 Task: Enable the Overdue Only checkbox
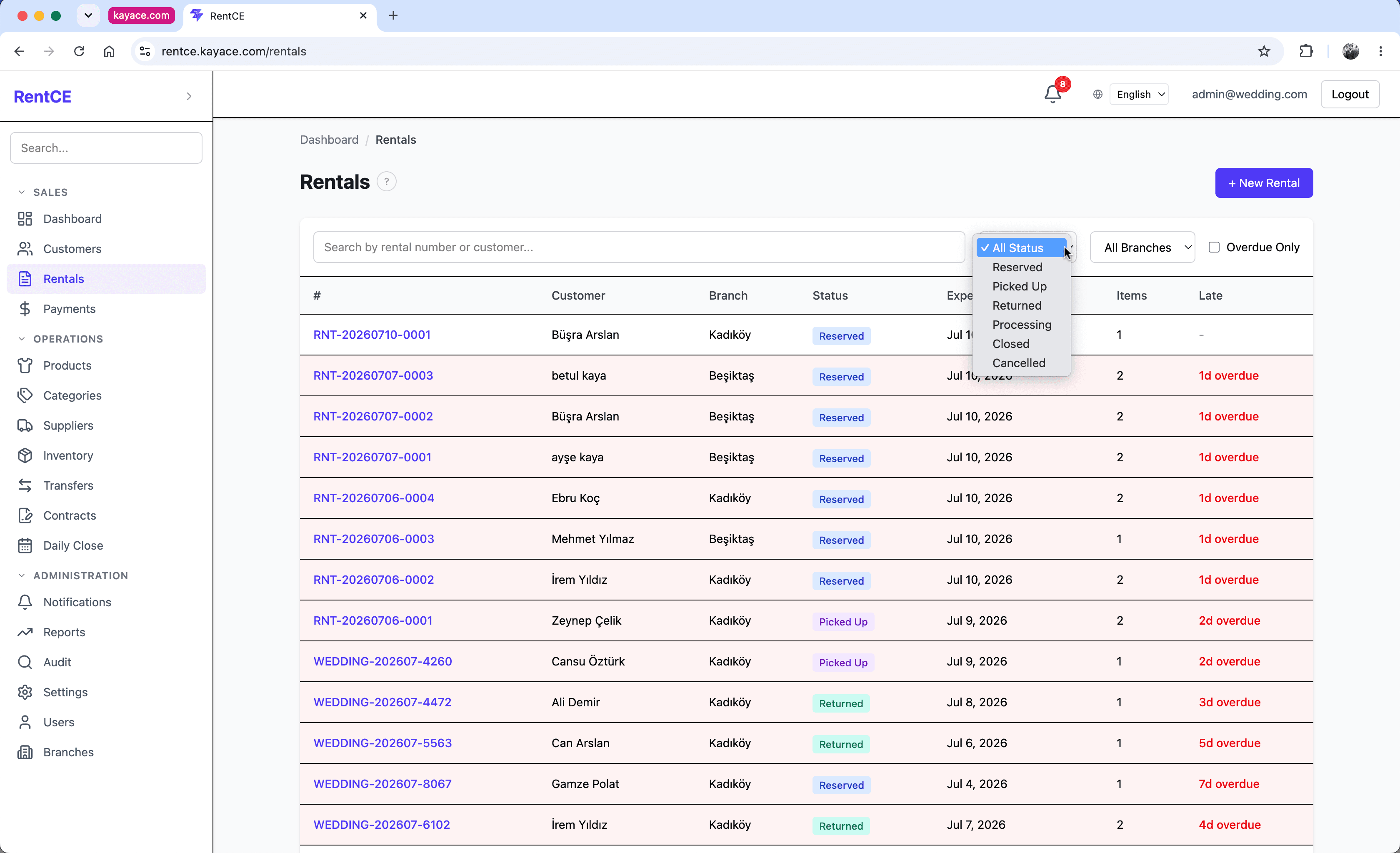(1214, 247)
